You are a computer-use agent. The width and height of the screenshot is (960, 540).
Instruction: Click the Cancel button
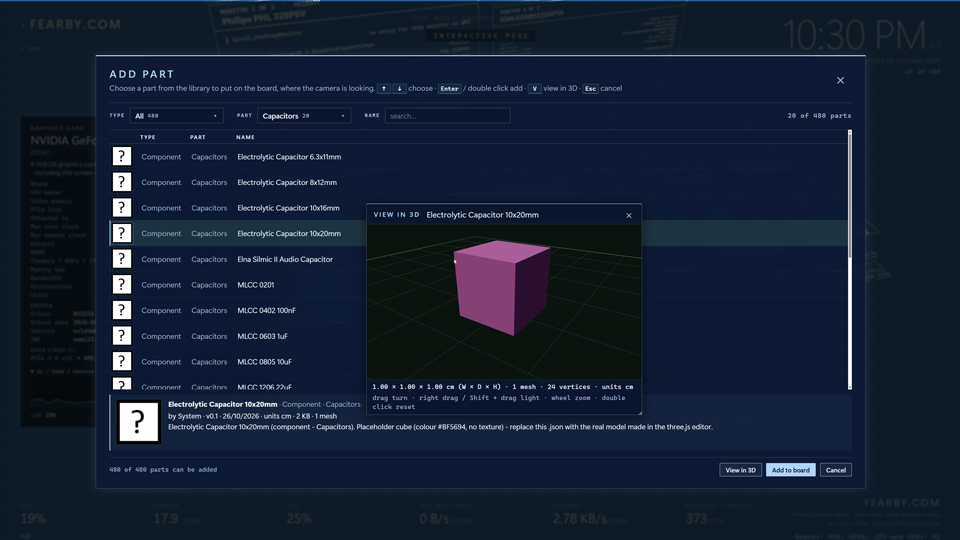tap(836, 470)
